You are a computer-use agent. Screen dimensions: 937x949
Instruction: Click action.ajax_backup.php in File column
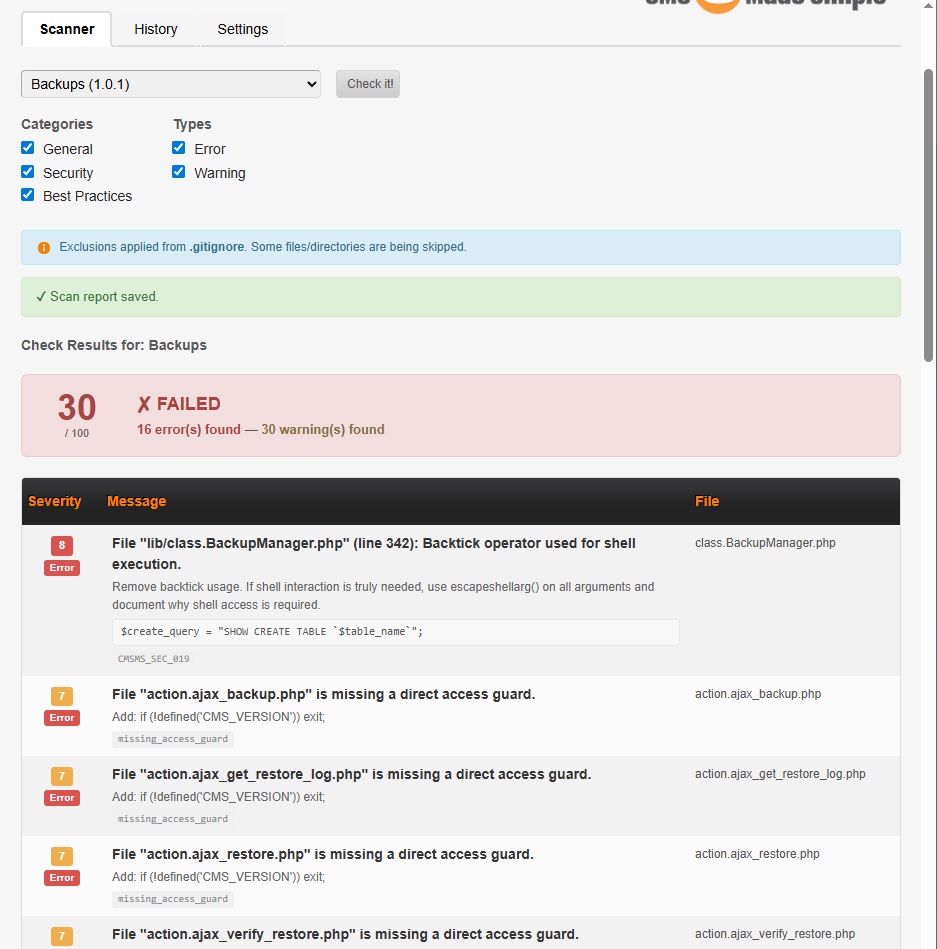click(x=758, y=694)
